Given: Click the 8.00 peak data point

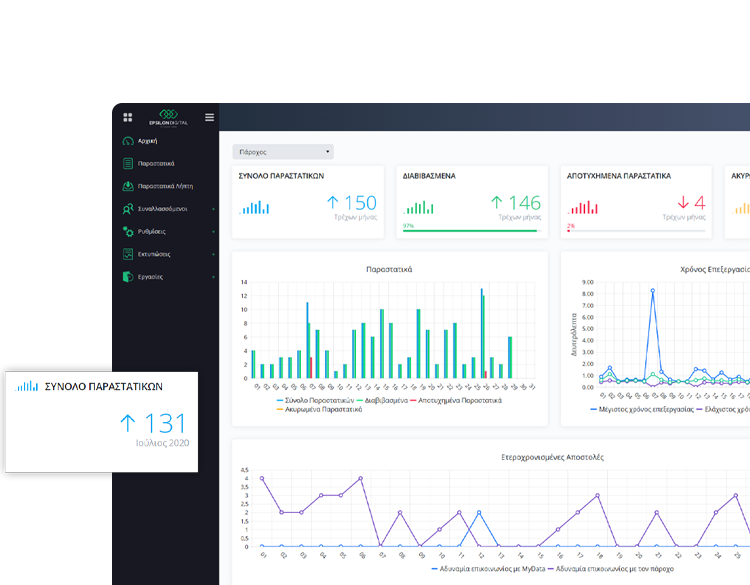Looking at the screenshot, I should pos(652,290).
